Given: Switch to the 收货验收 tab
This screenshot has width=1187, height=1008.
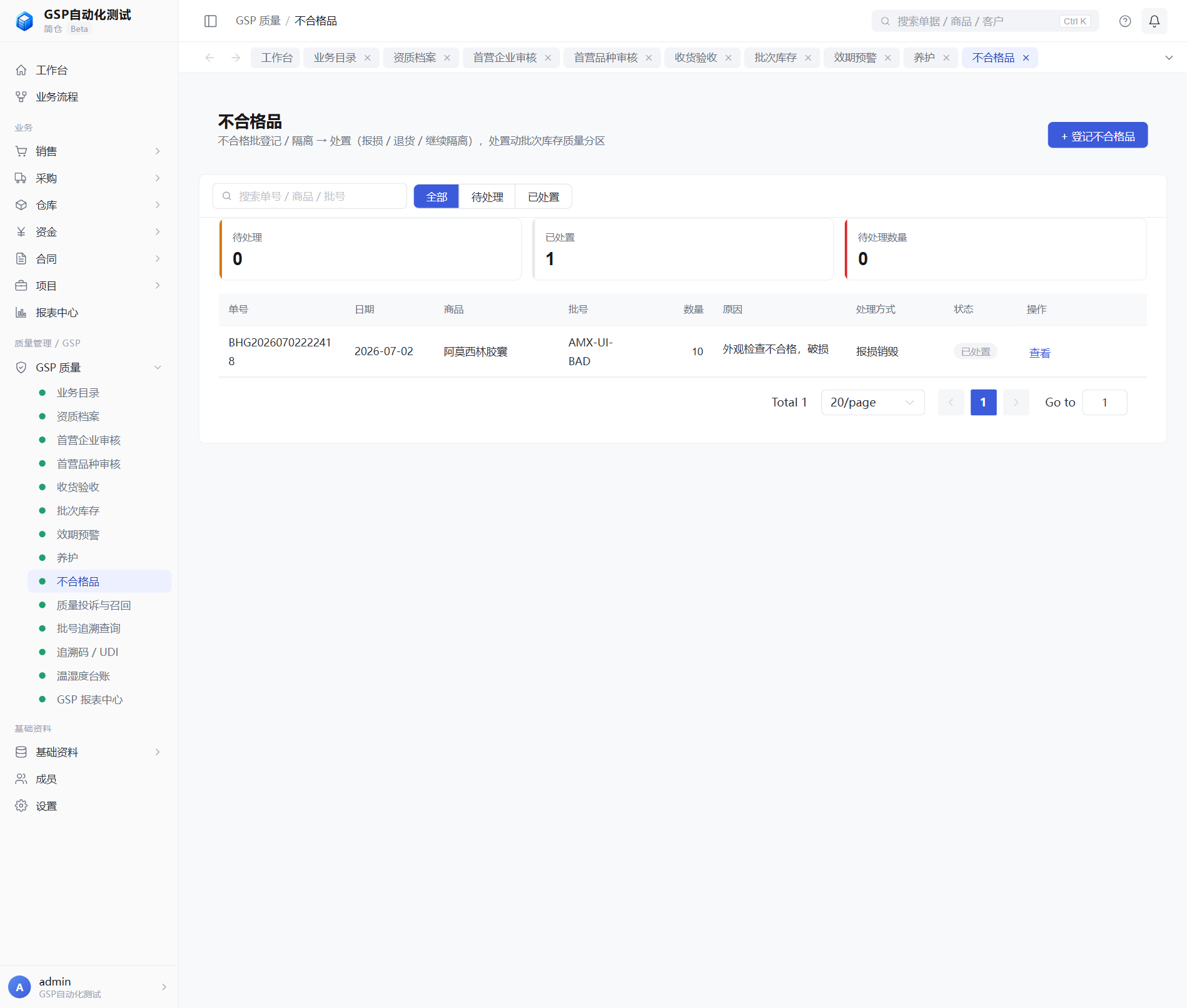Looking at the screenshot, I should [x=695, y=58].
